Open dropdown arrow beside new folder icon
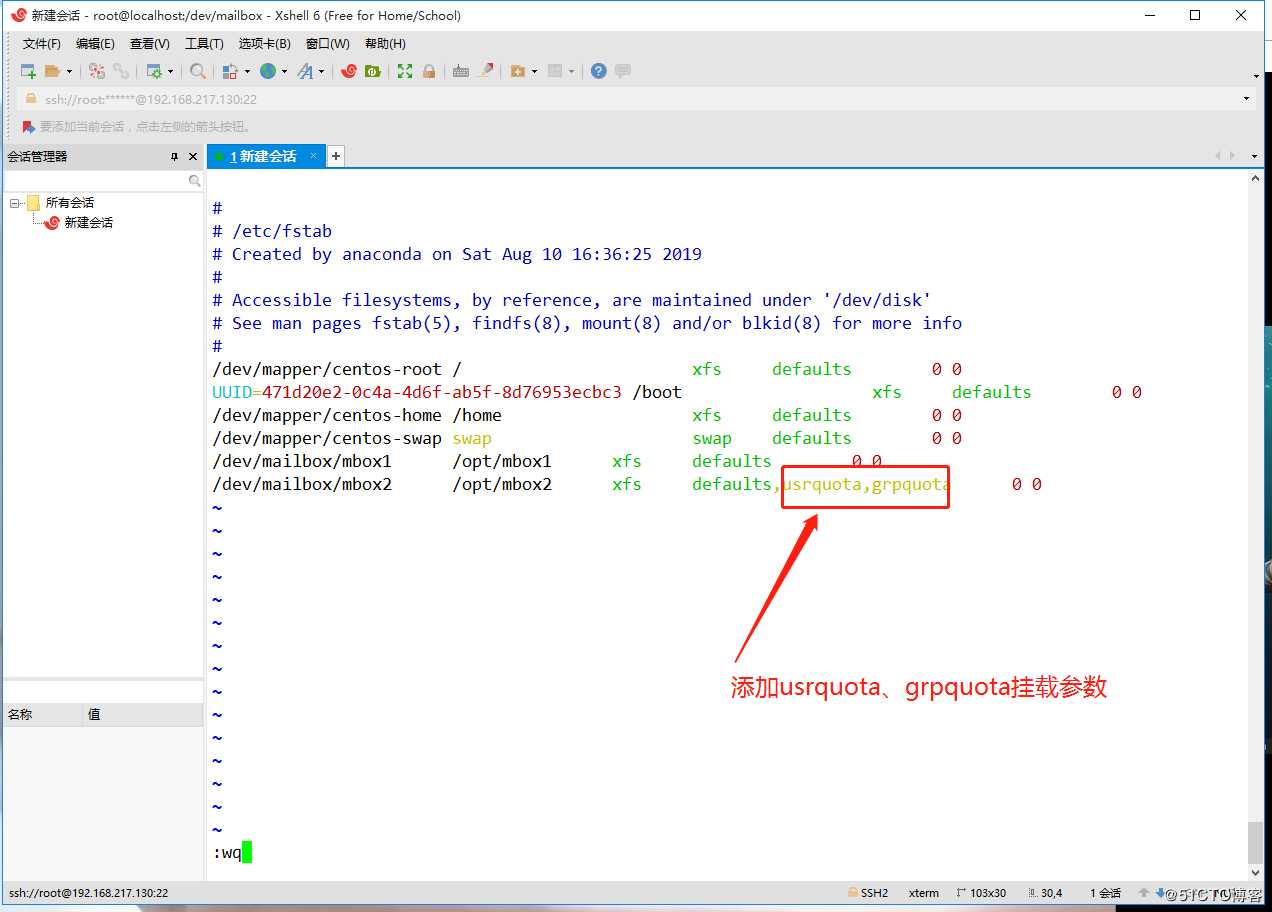Viewport: 1272px width, 912px height. [x=535, y=71]
